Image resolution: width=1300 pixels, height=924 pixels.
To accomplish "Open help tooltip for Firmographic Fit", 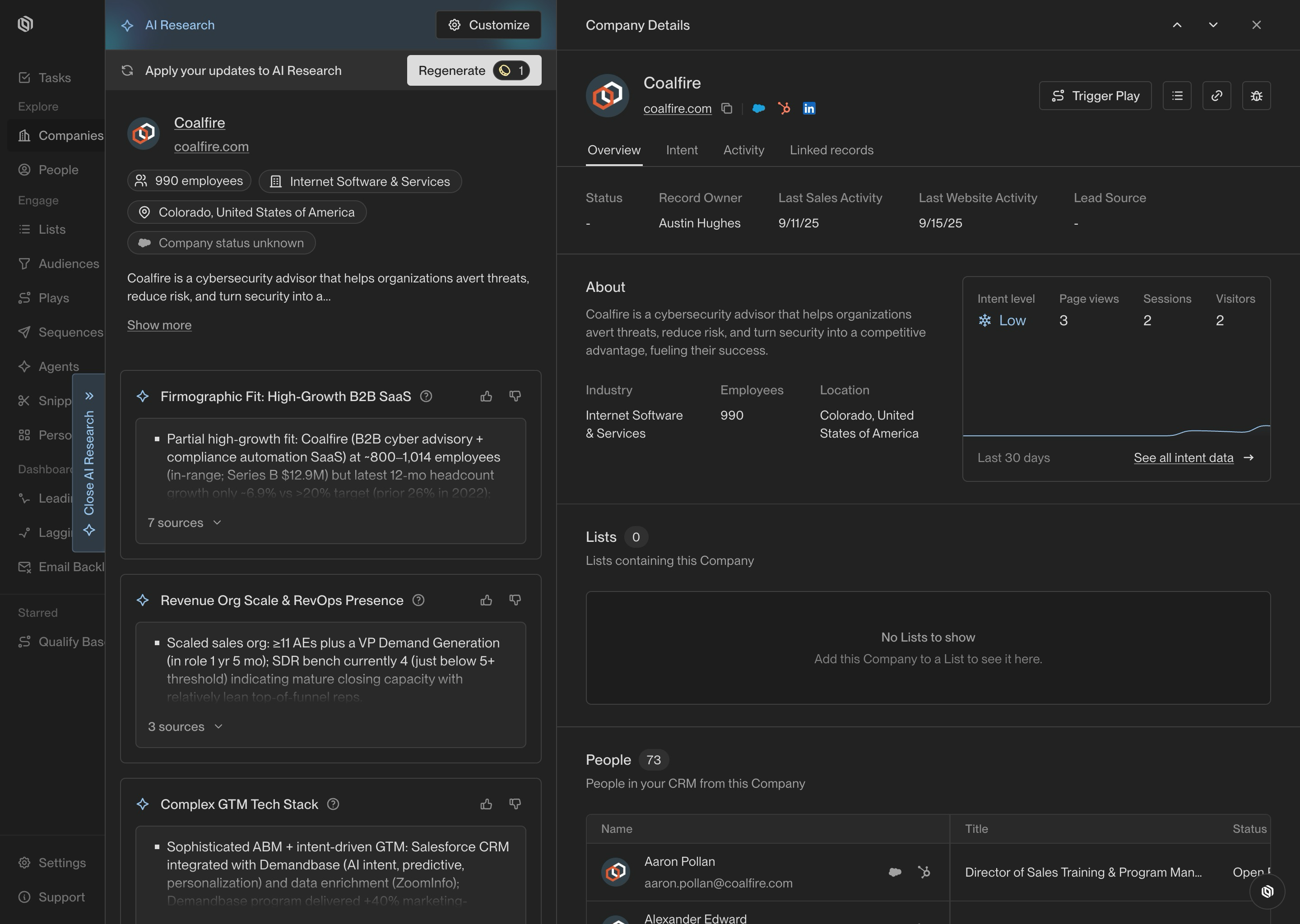I will [426, 396].
